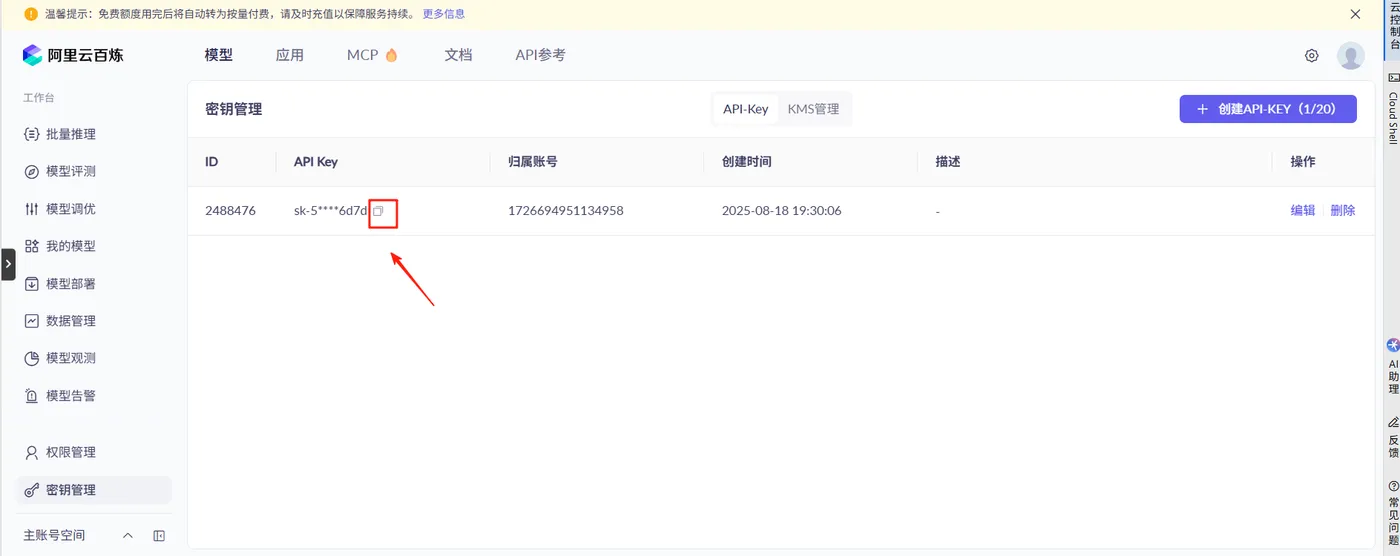Click the 我的模型 grid icon
This screenshot has height=556, width=1400.
32,246
